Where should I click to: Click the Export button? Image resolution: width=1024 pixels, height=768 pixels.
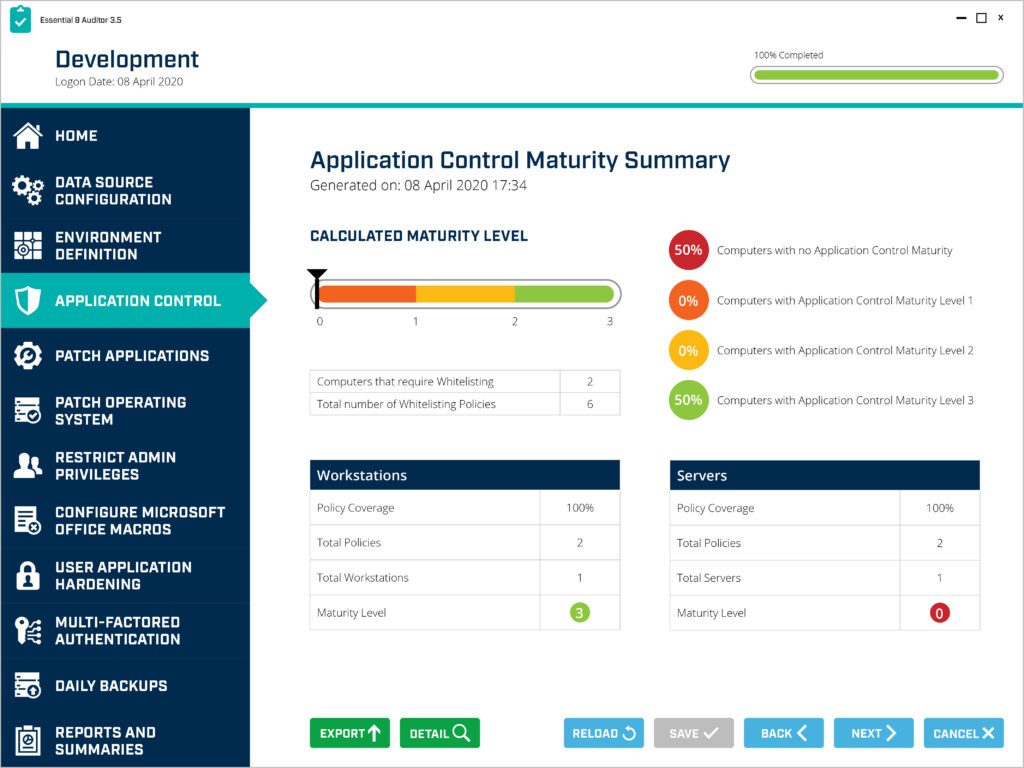[349, 732]
